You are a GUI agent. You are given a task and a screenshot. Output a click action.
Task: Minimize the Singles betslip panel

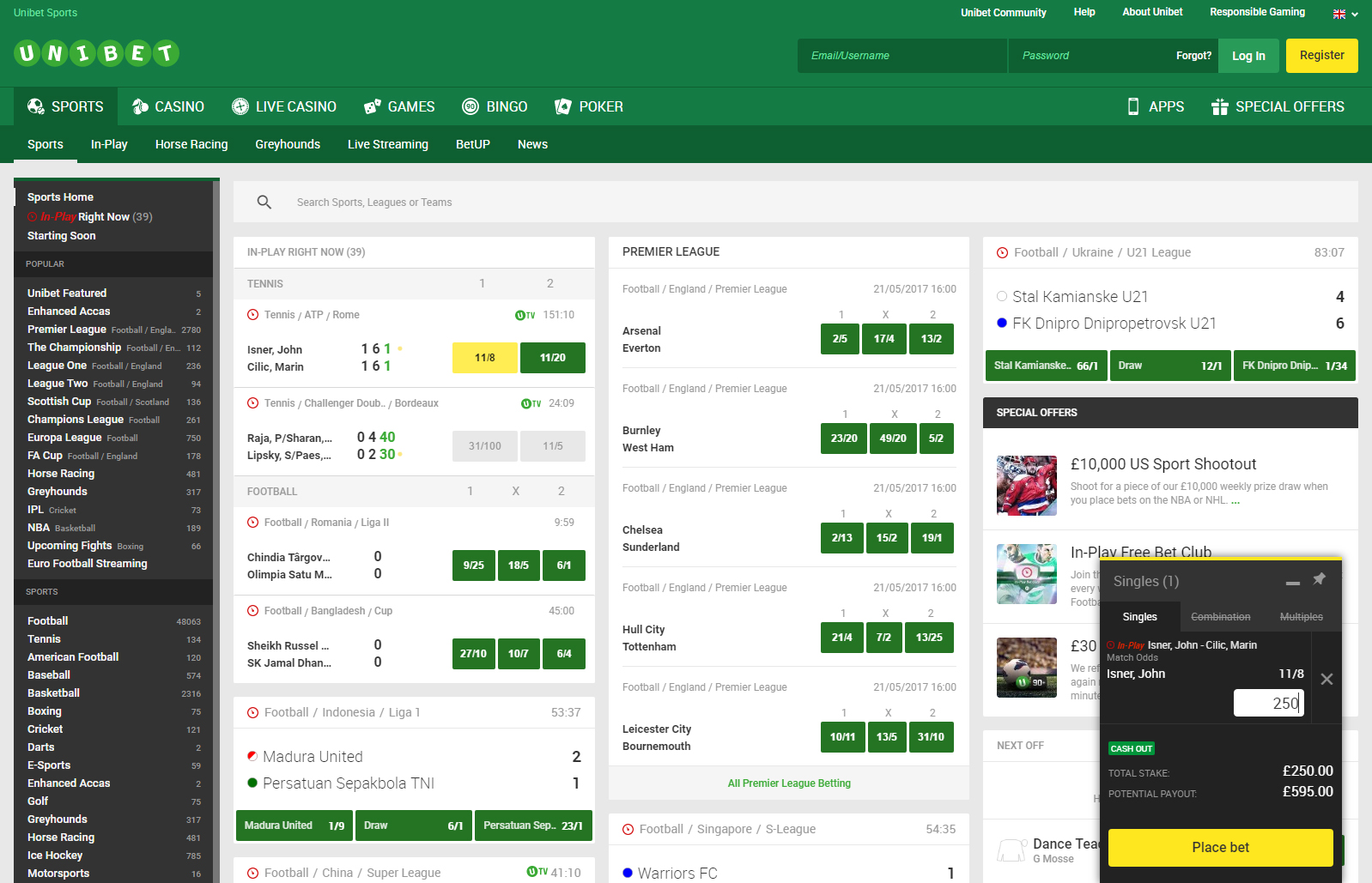pos(1292,583)
